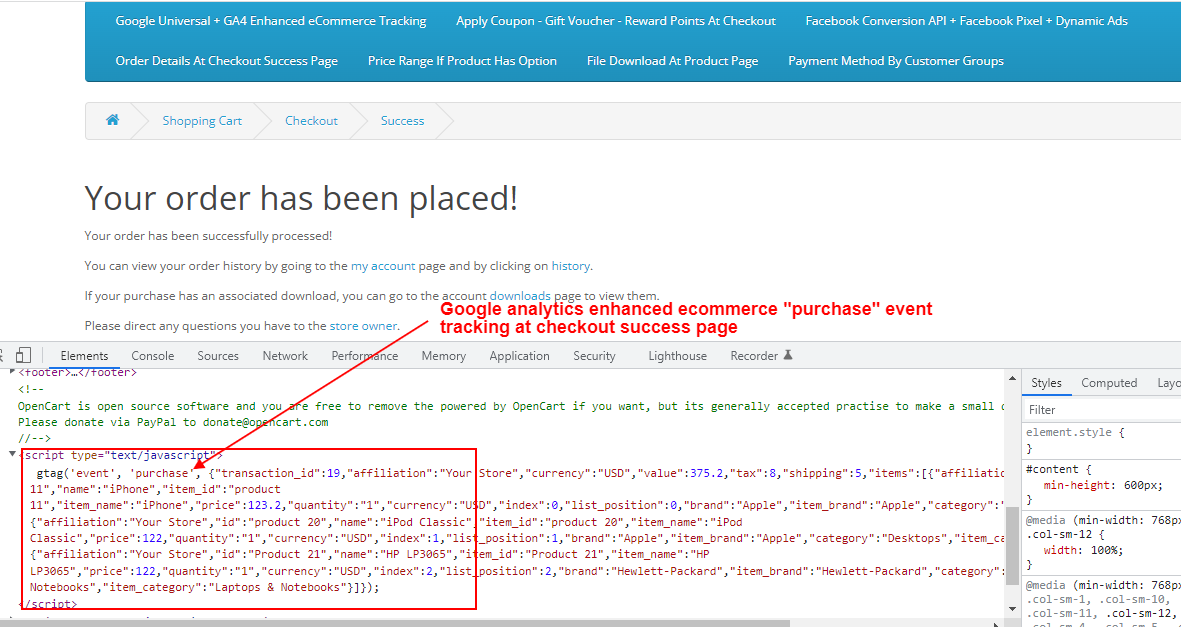Click the home icon in breadcrumb
This screenshot has height=627, width=1181.
click(113, 120)
